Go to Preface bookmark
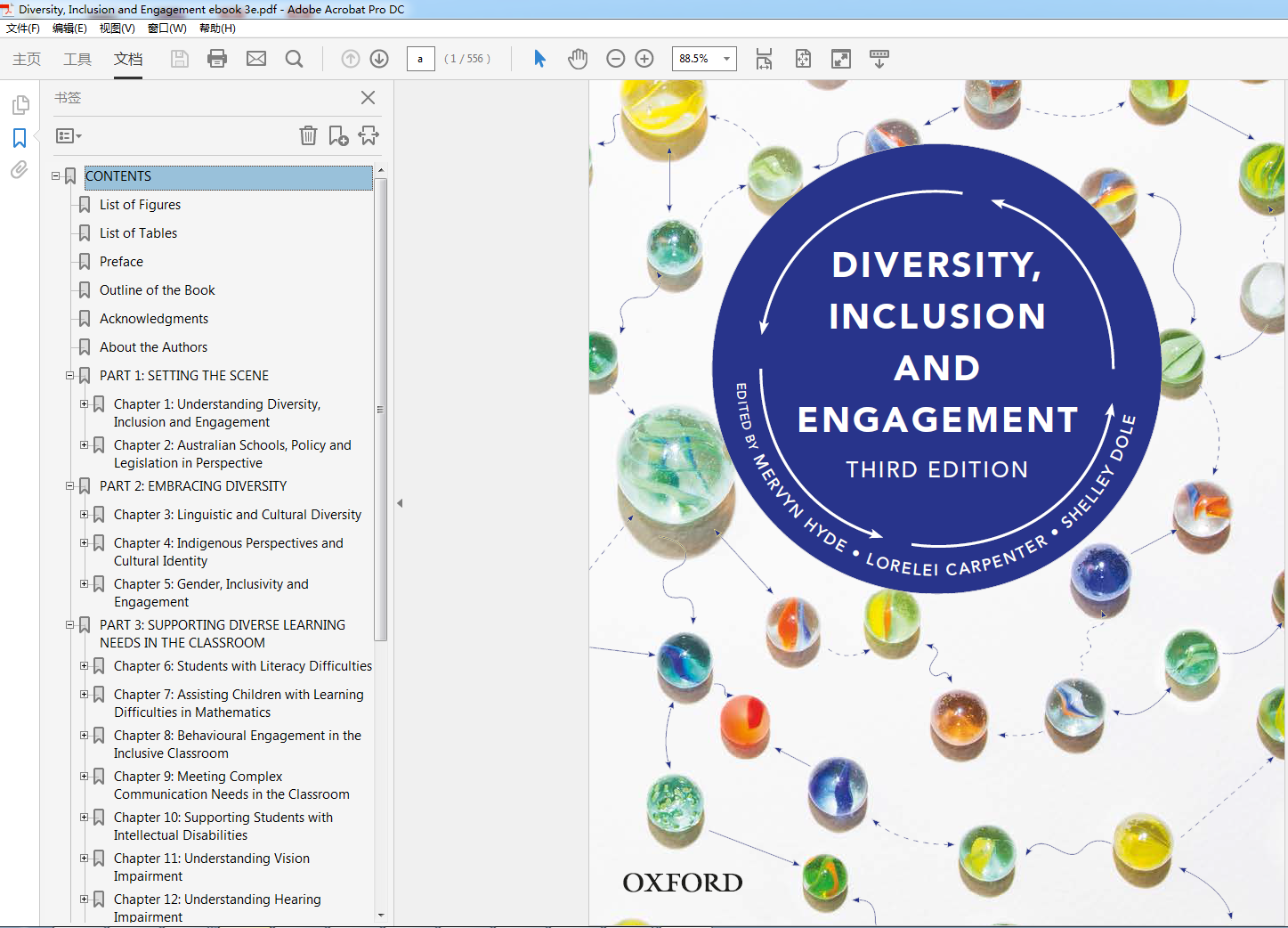Viewport: 1288px width, 928px height. (x=121, y=262)
